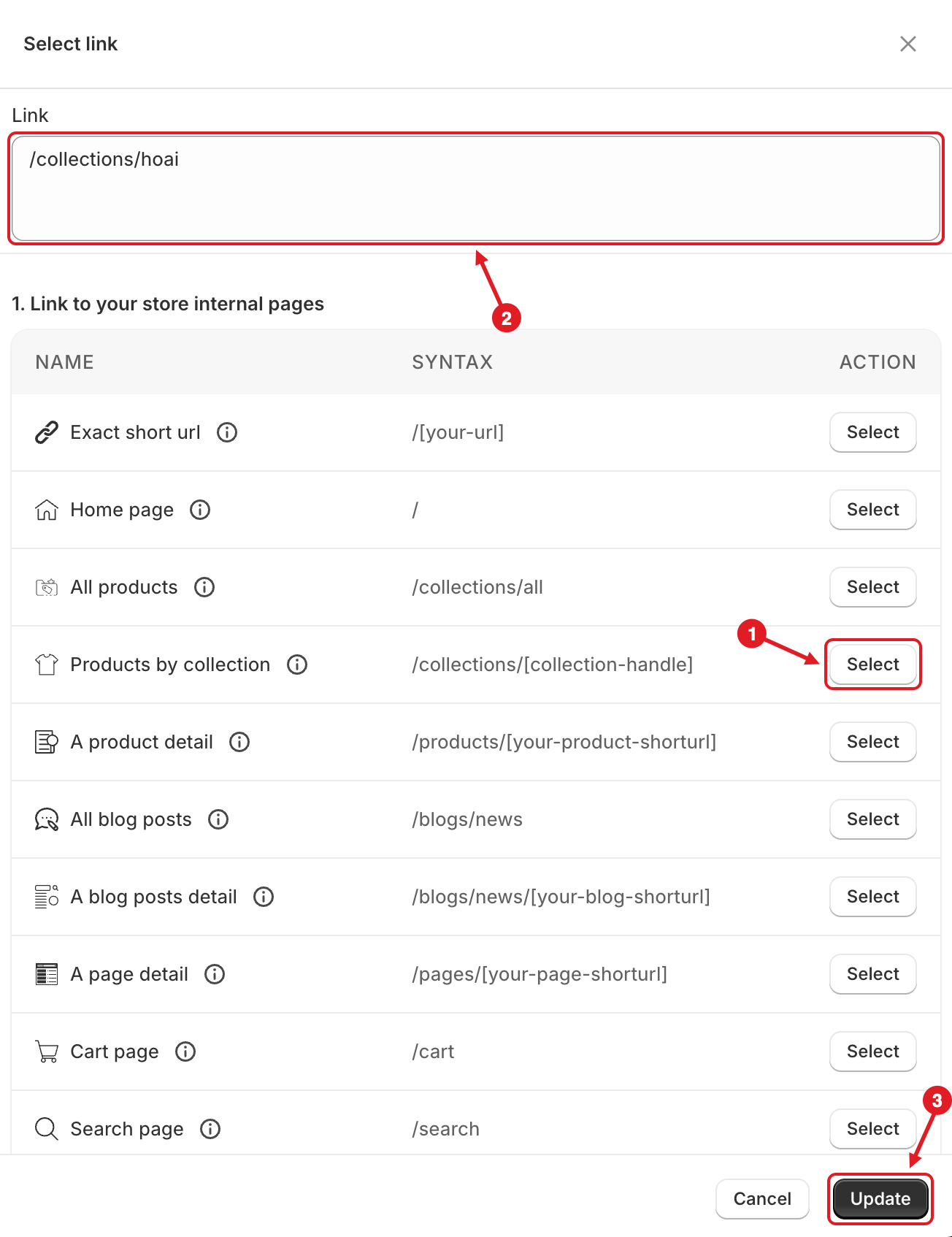The width and height of the screenshot is (952, 1237).
Task: Select the A blog posts detail link
Action: point(873,897)
